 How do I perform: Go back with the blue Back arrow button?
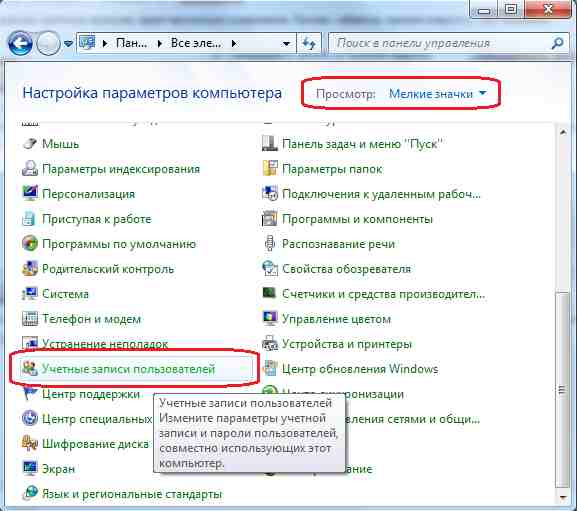coord(20,43)
